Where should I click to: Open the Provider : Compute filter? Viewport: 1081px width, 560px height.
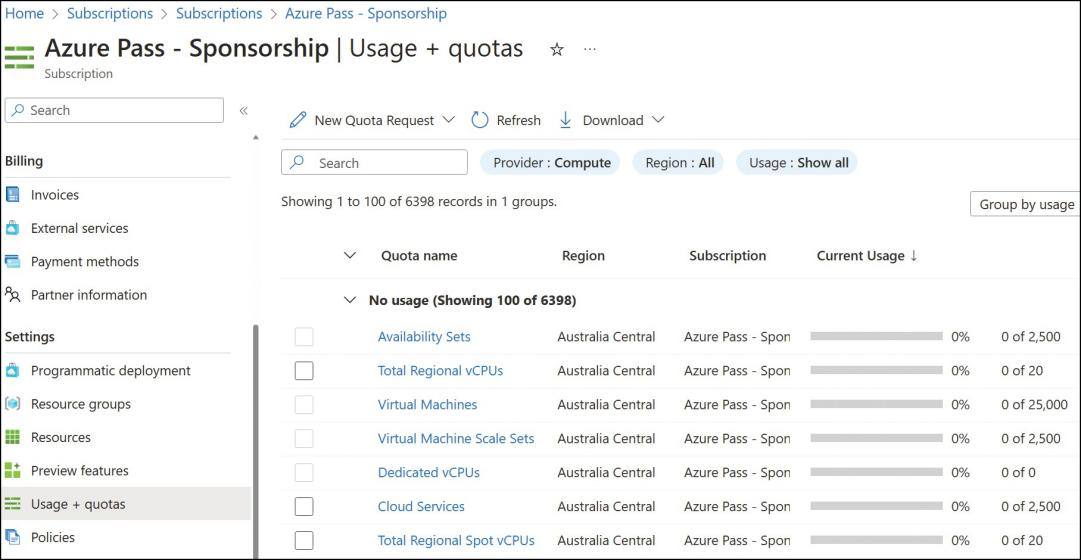[x=550, y=163]
